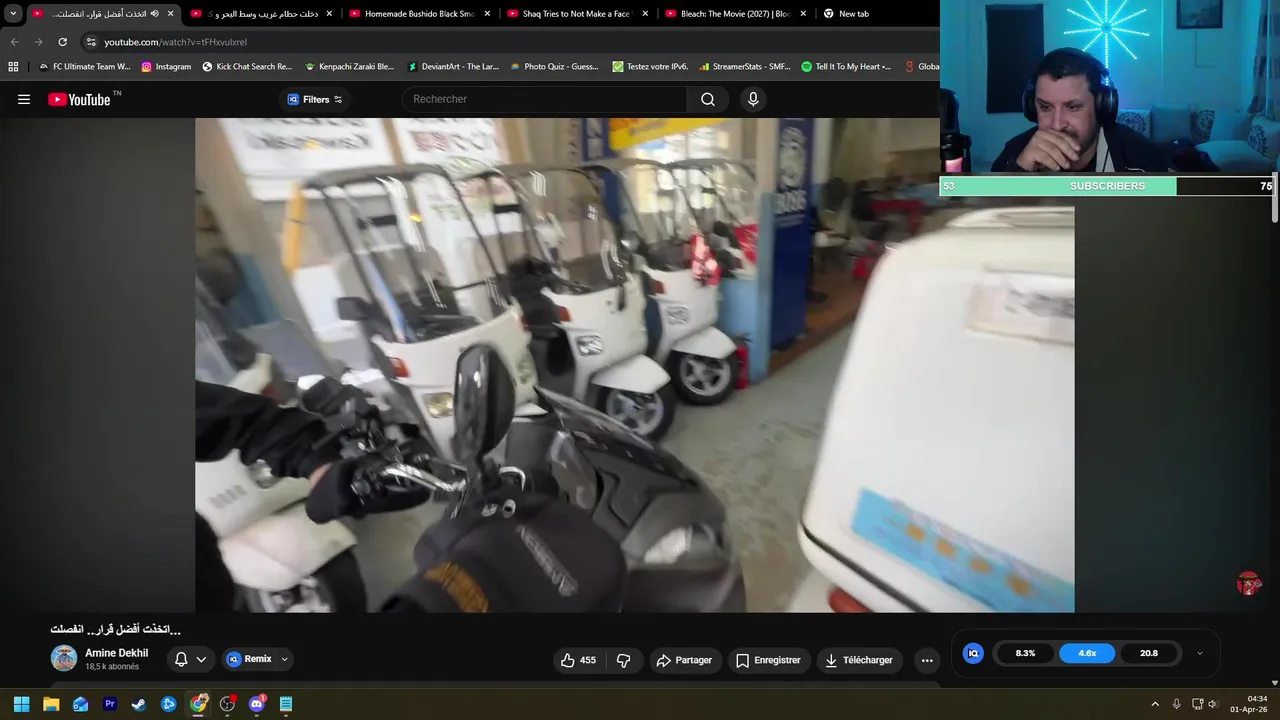Open Chrome apps grid in bookmarks bar
This screenshot has width=1280, height=720.
pyautogui.click(x=13, y=67)
